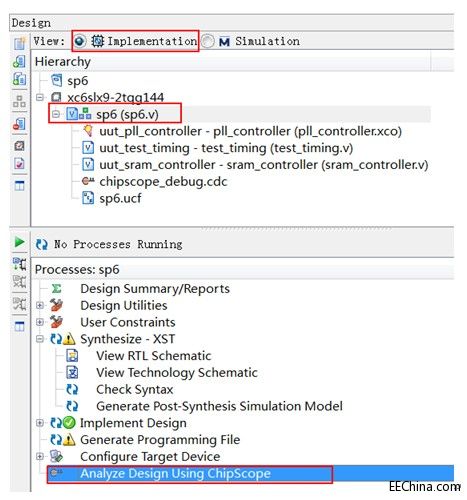Image resolution: width=467 pixels, height=500 pixels.
Task: Click the ChipScope icon beside chipscope_debug.cdc
Action: tap(88, 181)
